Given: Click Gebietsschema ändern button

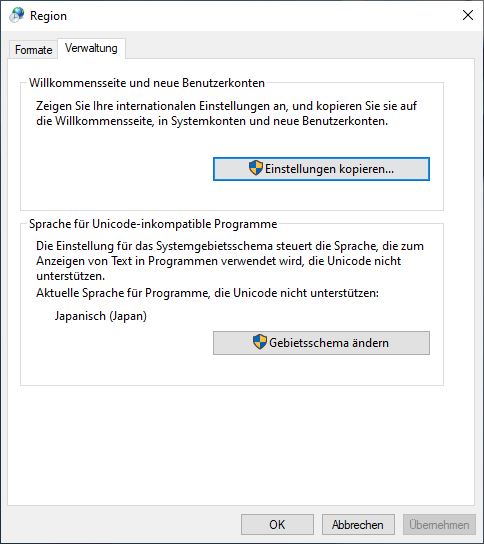Looking at the screenshot, I should (321, 343).
